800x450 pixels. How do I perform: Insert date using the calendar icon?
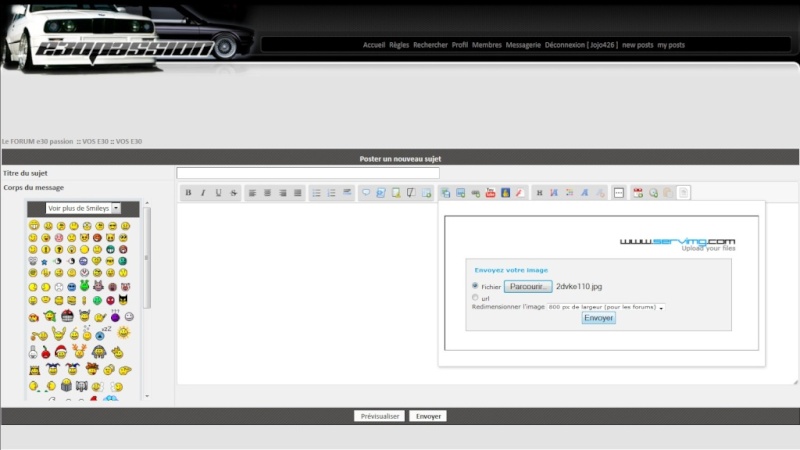coord(638,192)
